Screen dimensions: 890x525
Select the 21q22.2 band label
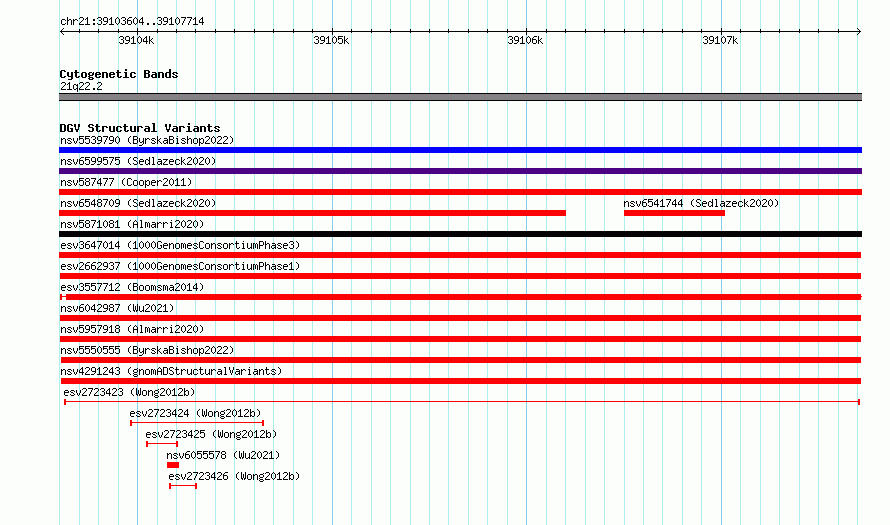81,86
